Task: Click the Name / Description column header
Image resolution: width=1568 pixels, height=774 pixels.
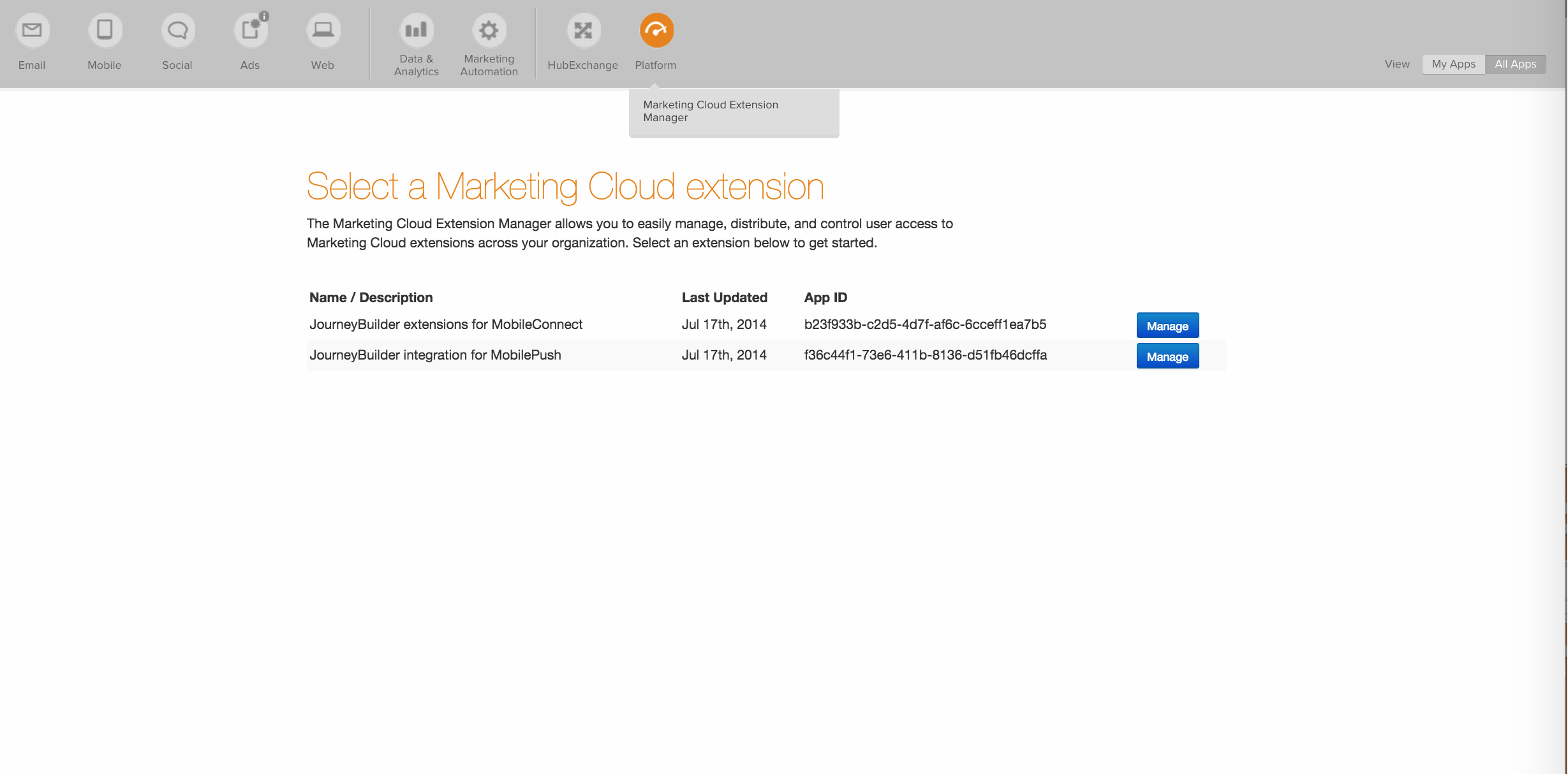Action: coord(371,298)
